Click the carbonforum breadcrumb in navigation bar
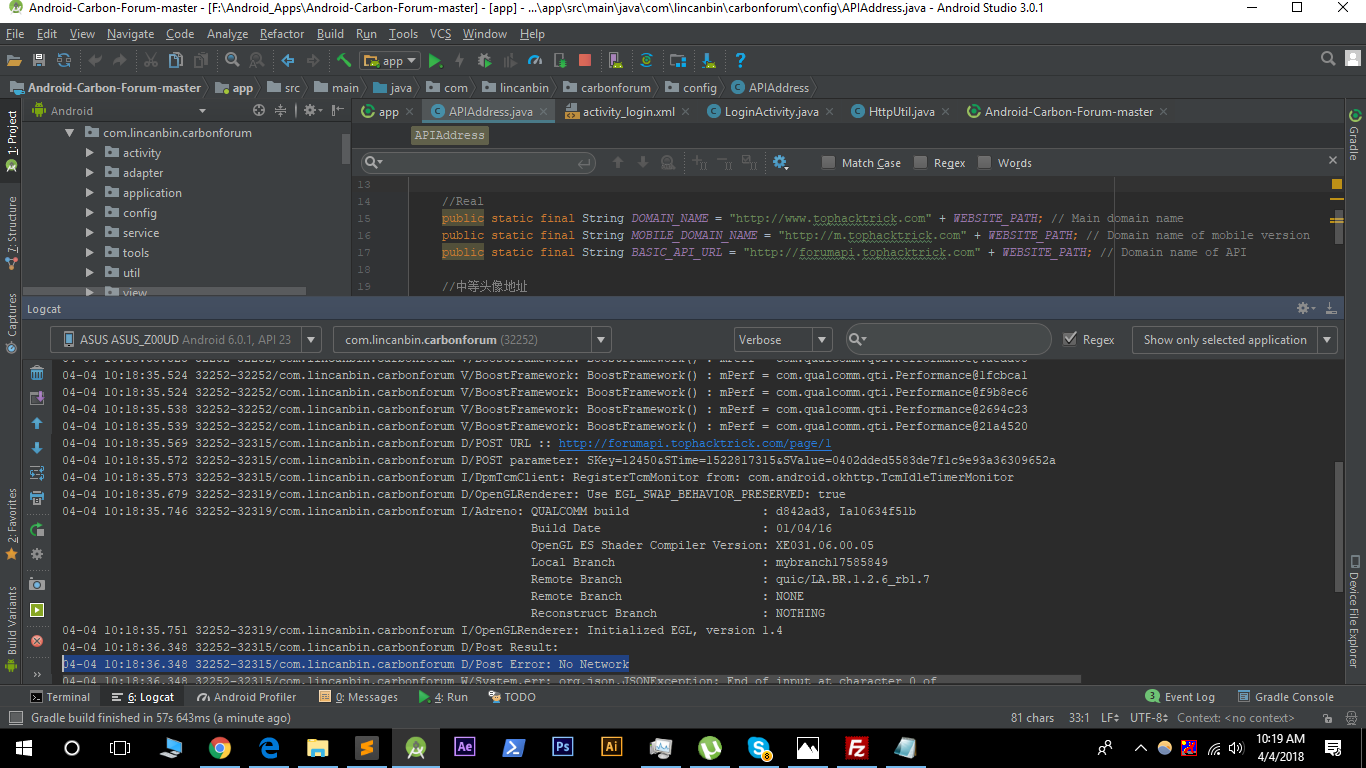The image size is (1366, 768). (x=607, y=88)
